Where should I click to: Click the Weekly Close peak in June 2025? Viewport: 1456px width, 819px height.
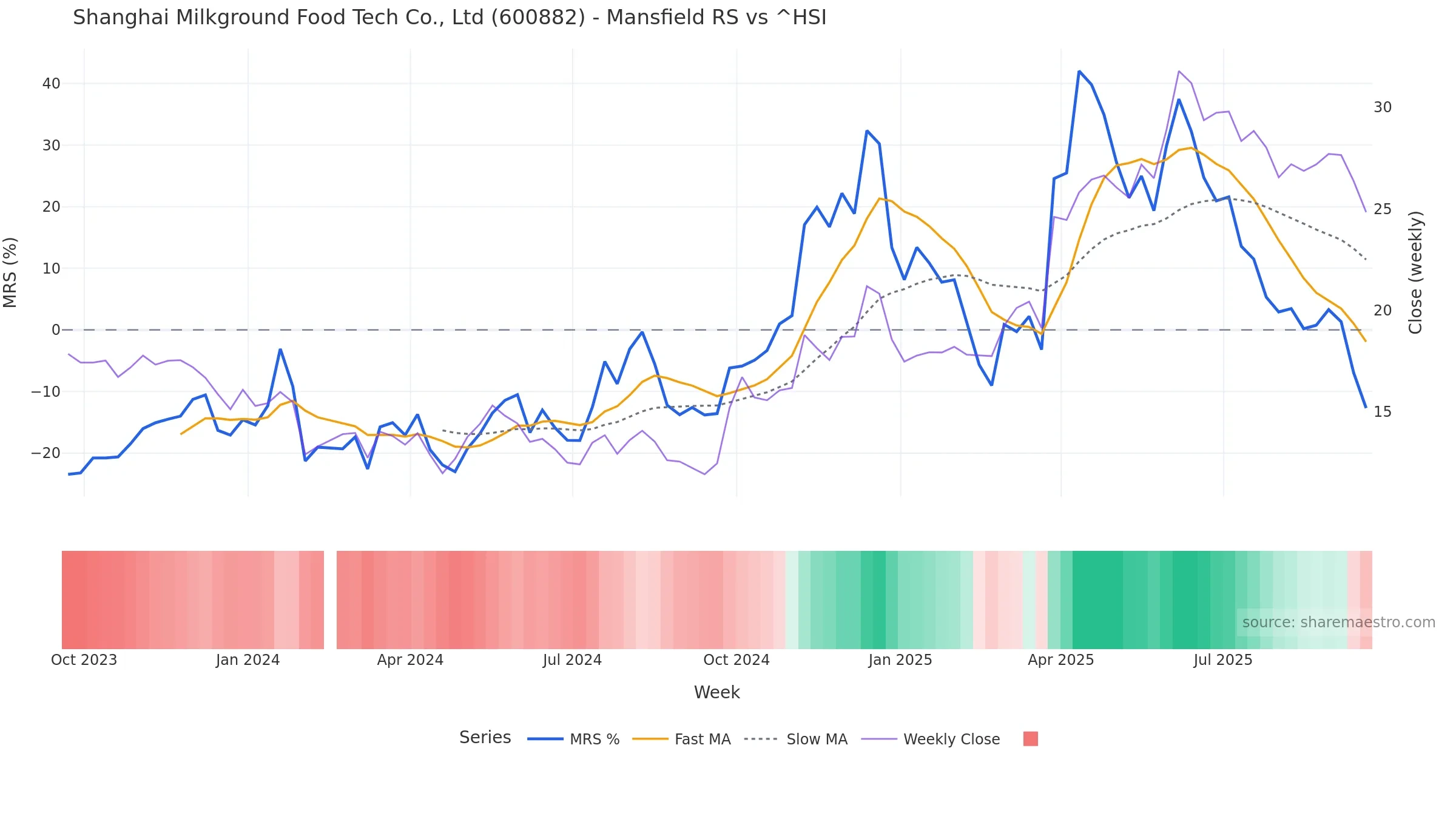coord(1179,72)
